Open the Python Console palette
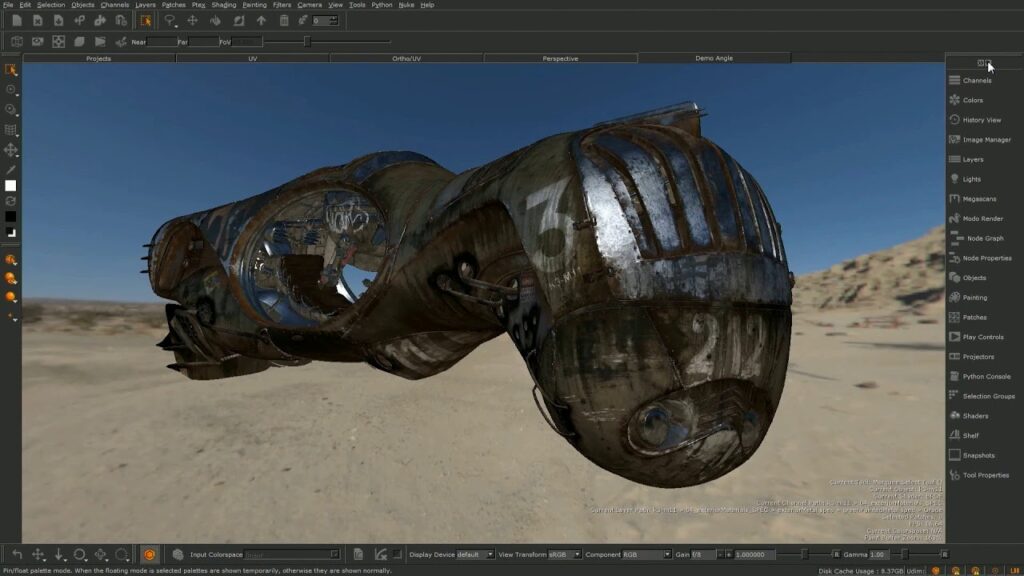The image size is (1024, 576). pyautogui.click(x=986, y=376)
